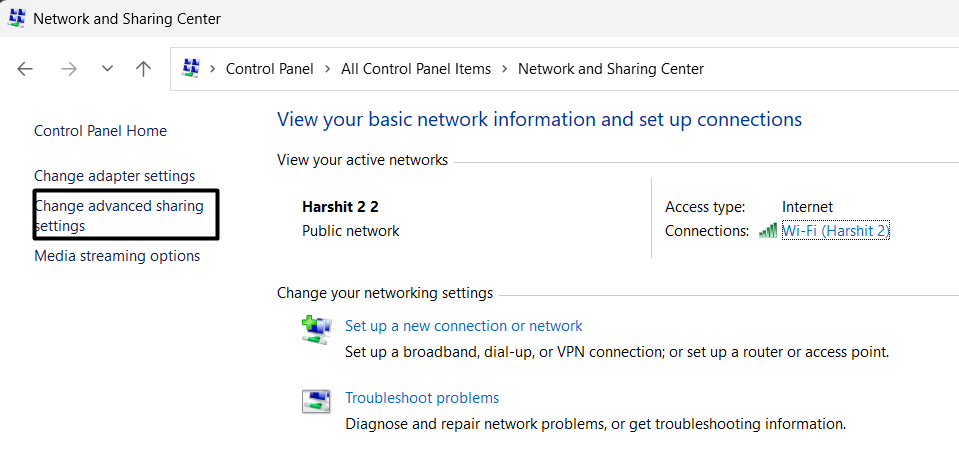Viewport: 959px width, 452px height.
Task: Select Control Panel in the breadcrumb path
Action: pyautogui.click(x=269, y=69)
